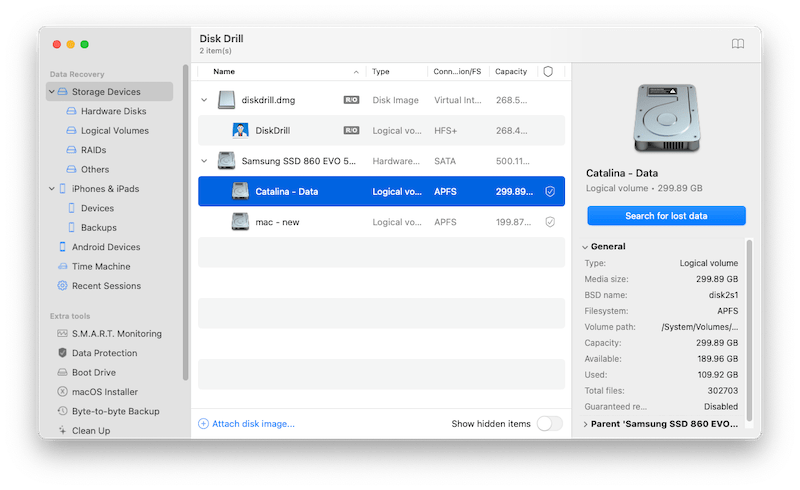The height and width of the screenshot is (490, 800).
Task: Expand the Parent 'Samsung SSD 860 EVO' section
Action: [586, 424]
